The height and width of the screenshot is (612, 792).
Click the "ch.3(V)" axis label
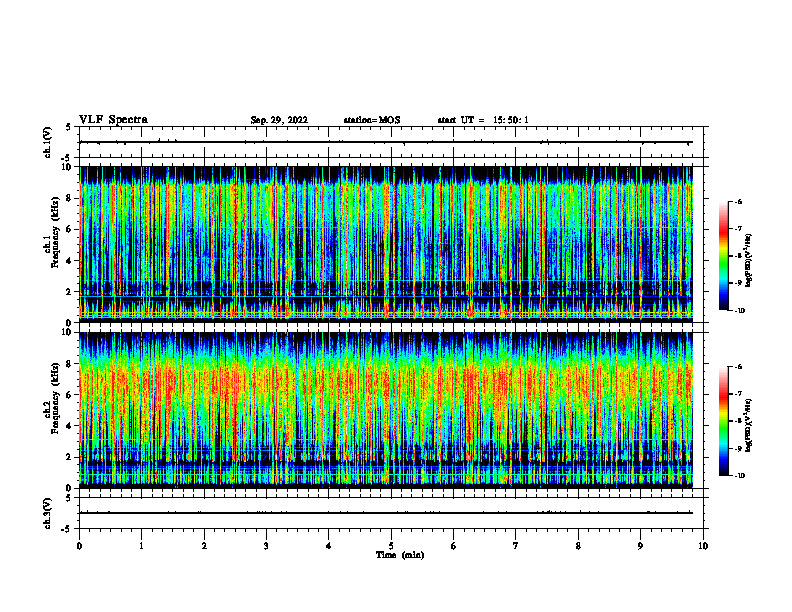tap(48, 513)
